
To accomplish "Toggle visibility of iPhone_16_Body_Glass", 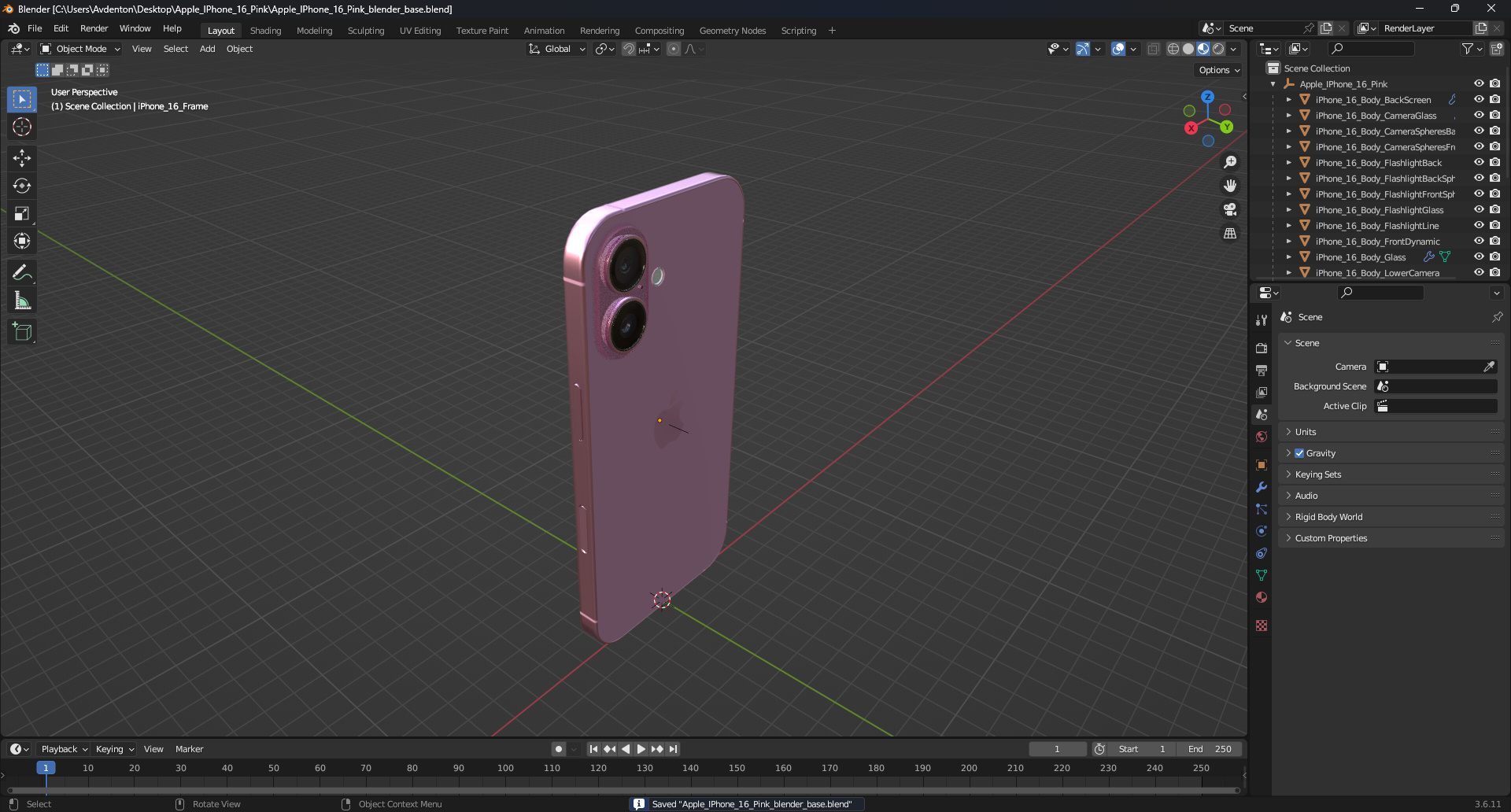I will (1479, 257).
